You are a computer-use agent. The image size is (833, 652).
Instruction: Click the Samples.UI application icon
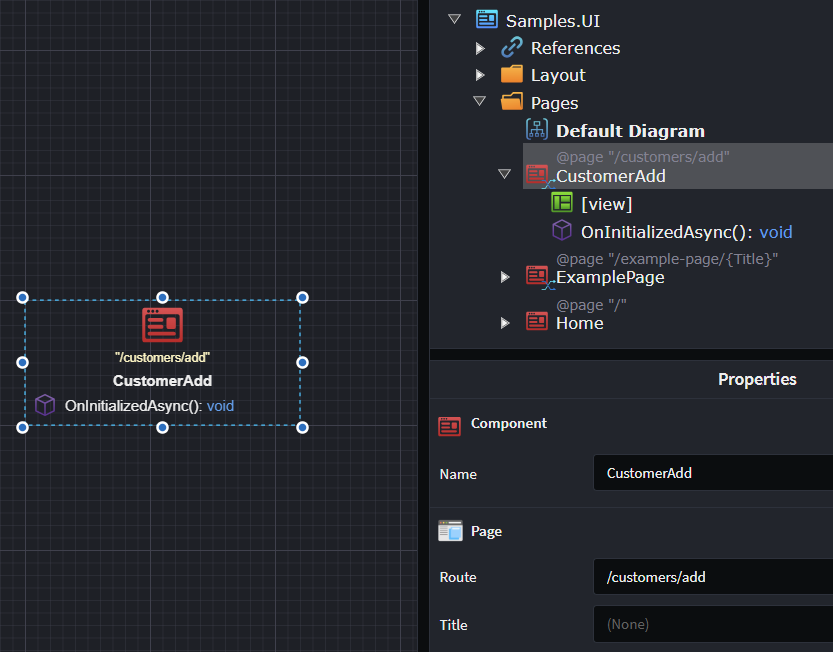487,20
